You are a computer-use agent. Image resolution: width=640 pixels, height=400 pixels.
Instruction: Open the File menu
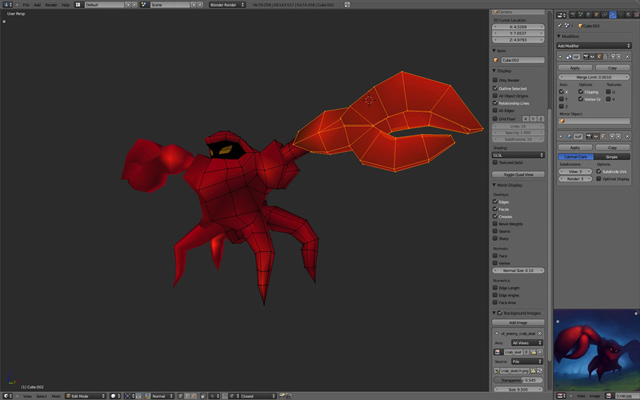pos(26,4)
